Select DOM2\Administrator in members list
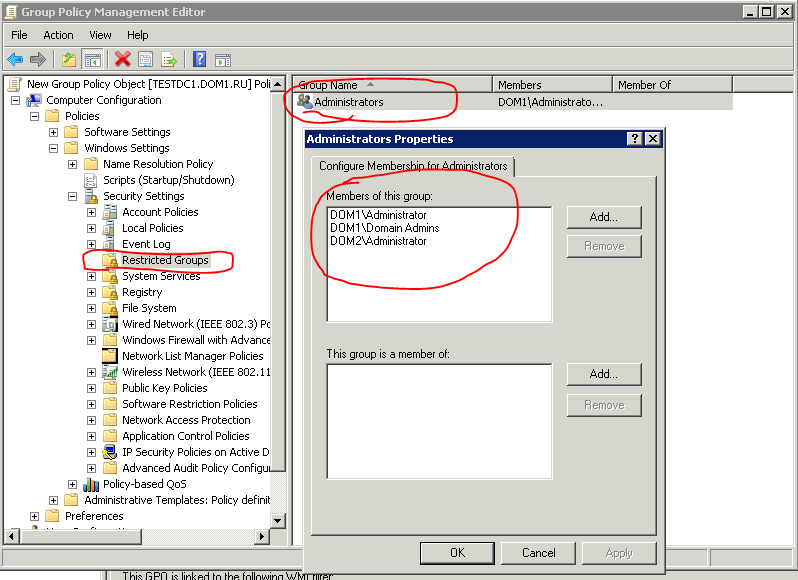 pos(378,241)
